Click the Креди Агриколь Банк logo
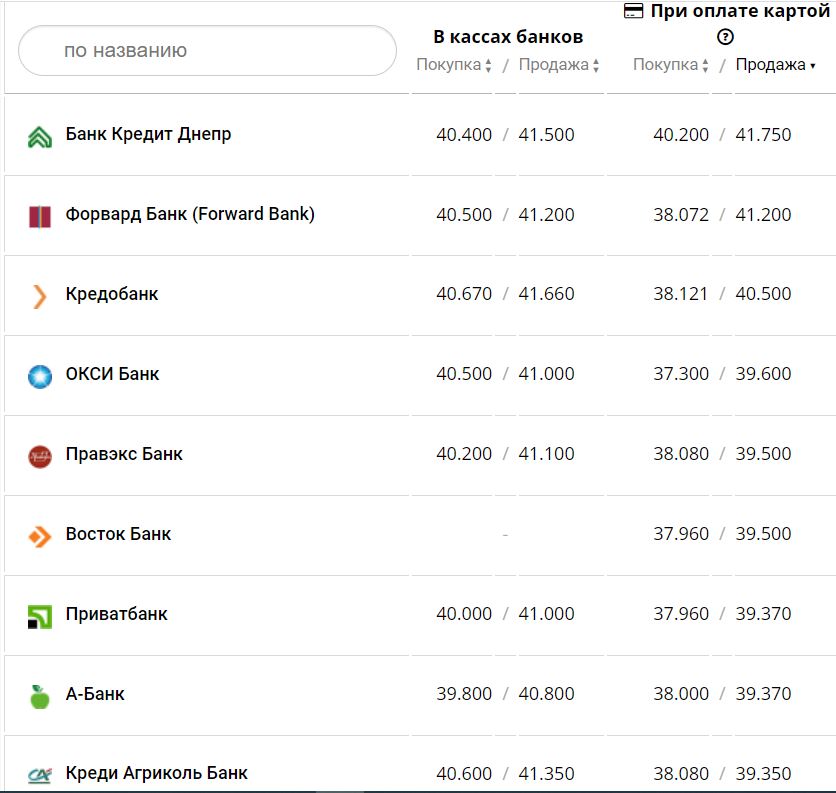The image size is (836, 793). coord(39,775)
